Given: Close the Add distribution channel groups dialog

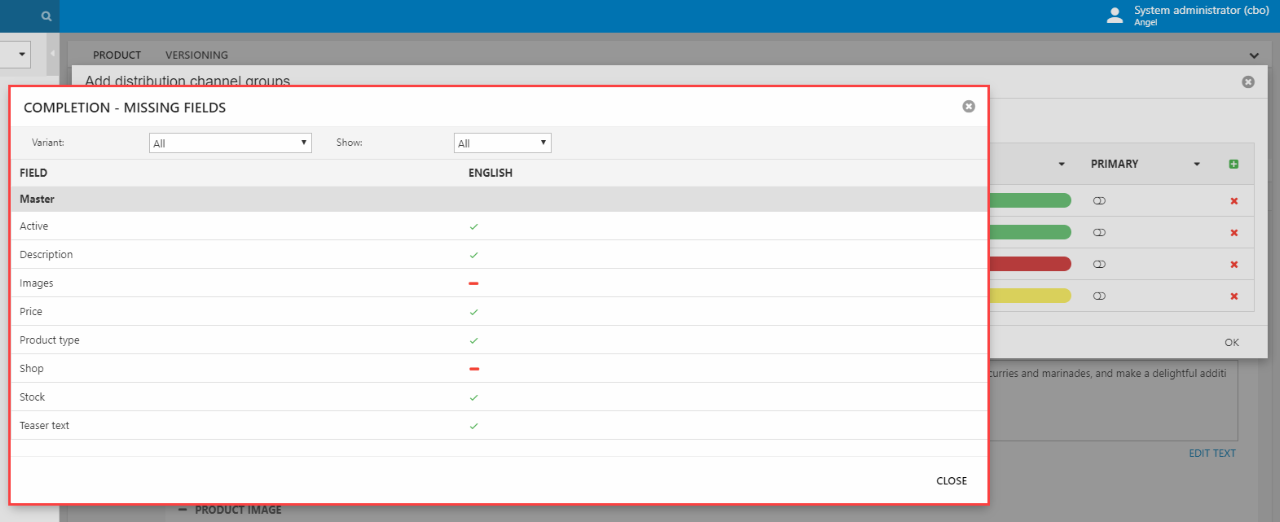Looking at the screenshot, I should [x=1247, y=82].
